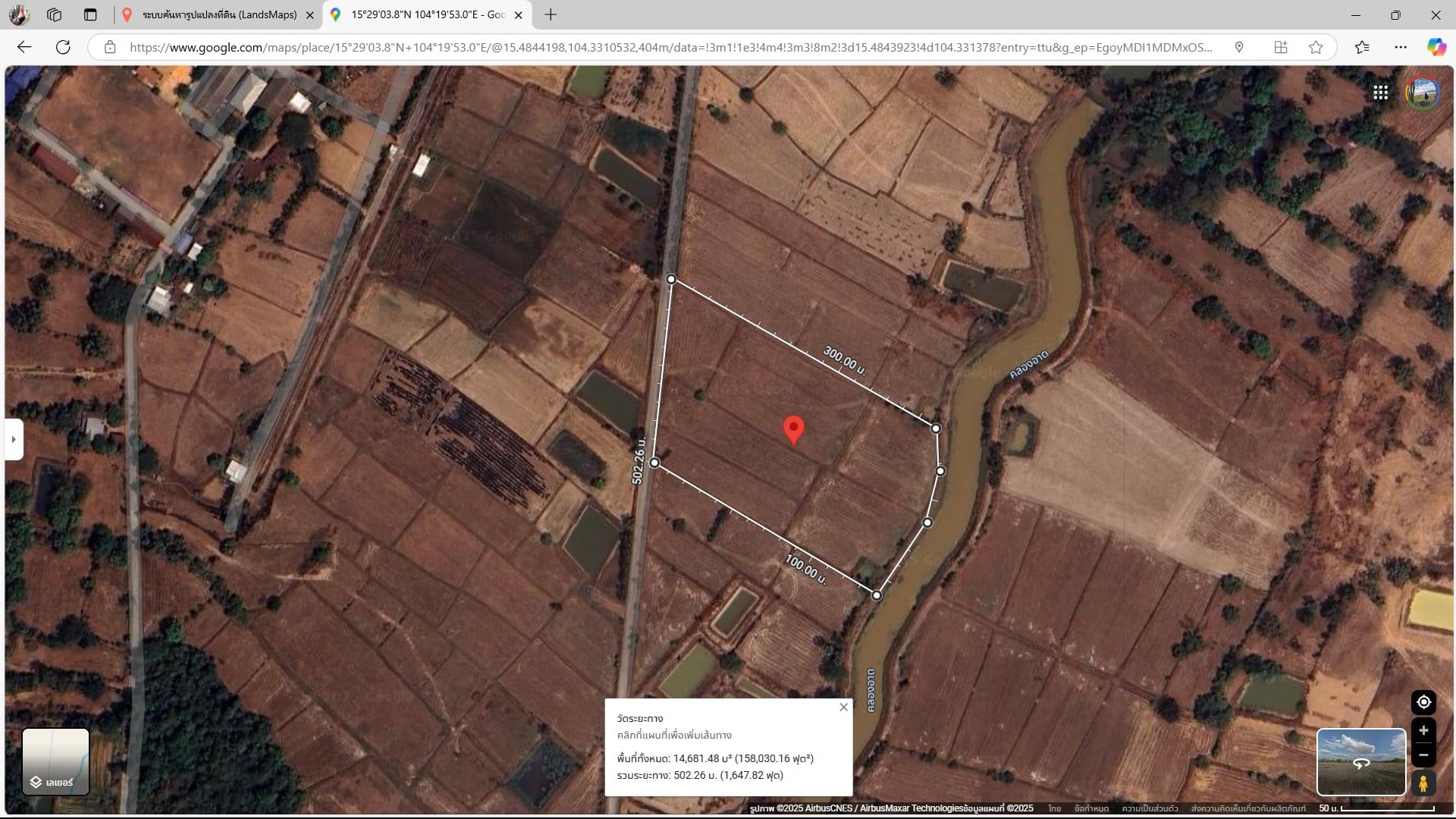
Task: Open the ข้อกำหนด terms link
Action: [x=1091, y=808]
